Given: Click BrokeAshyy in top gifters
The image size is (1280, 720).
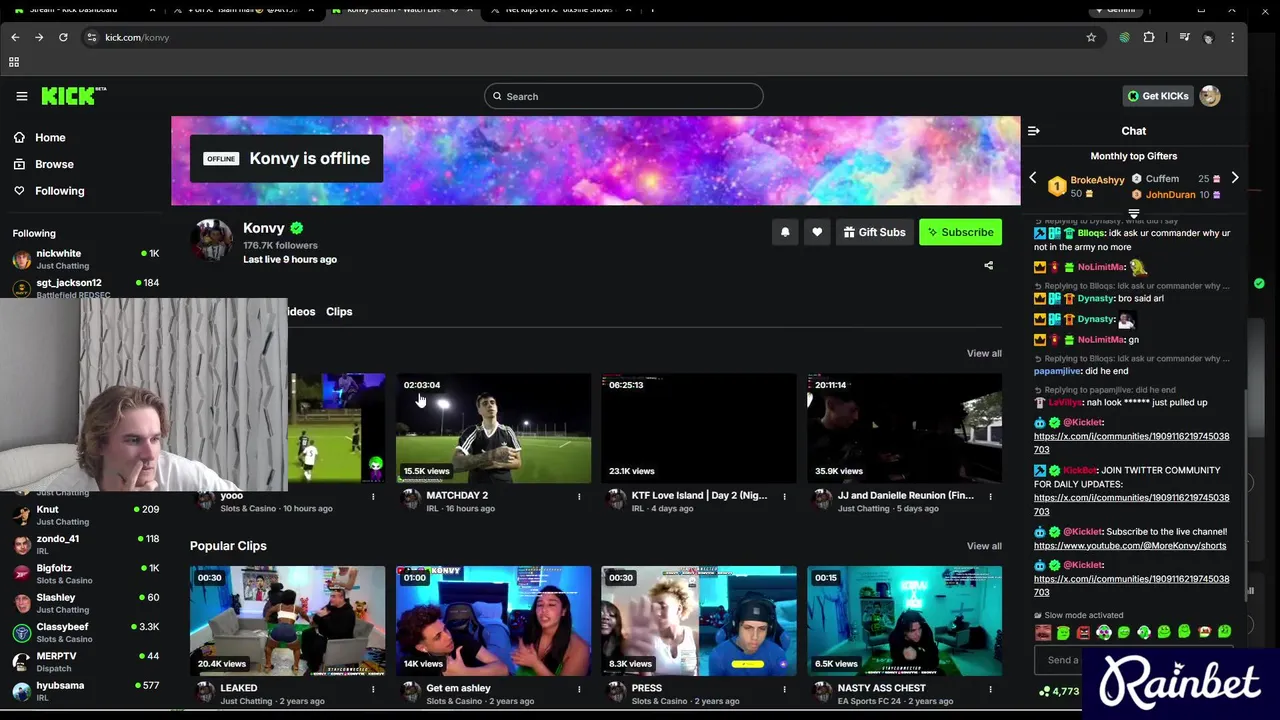Looking at the screenshot, I should 1097,180.
